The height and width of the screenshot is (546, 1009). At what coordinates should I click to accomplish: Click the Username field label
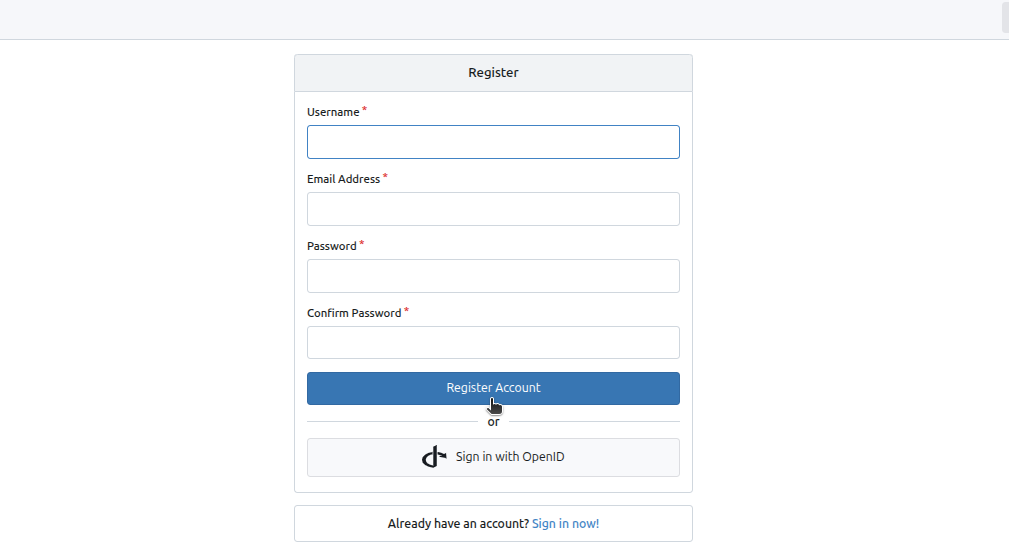click(333, 112)
